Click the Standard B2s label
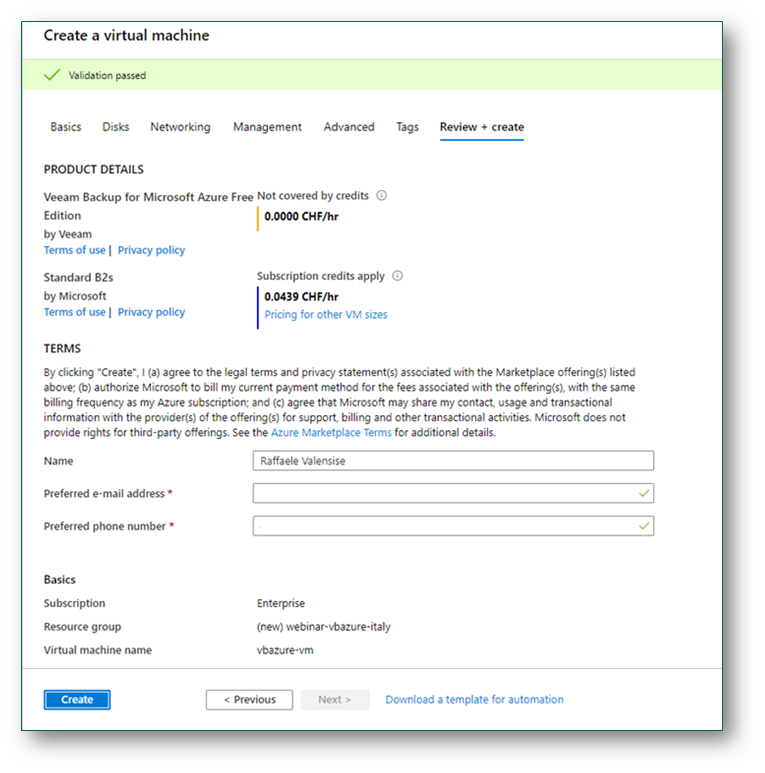765x773 pixels. [78, 278]
